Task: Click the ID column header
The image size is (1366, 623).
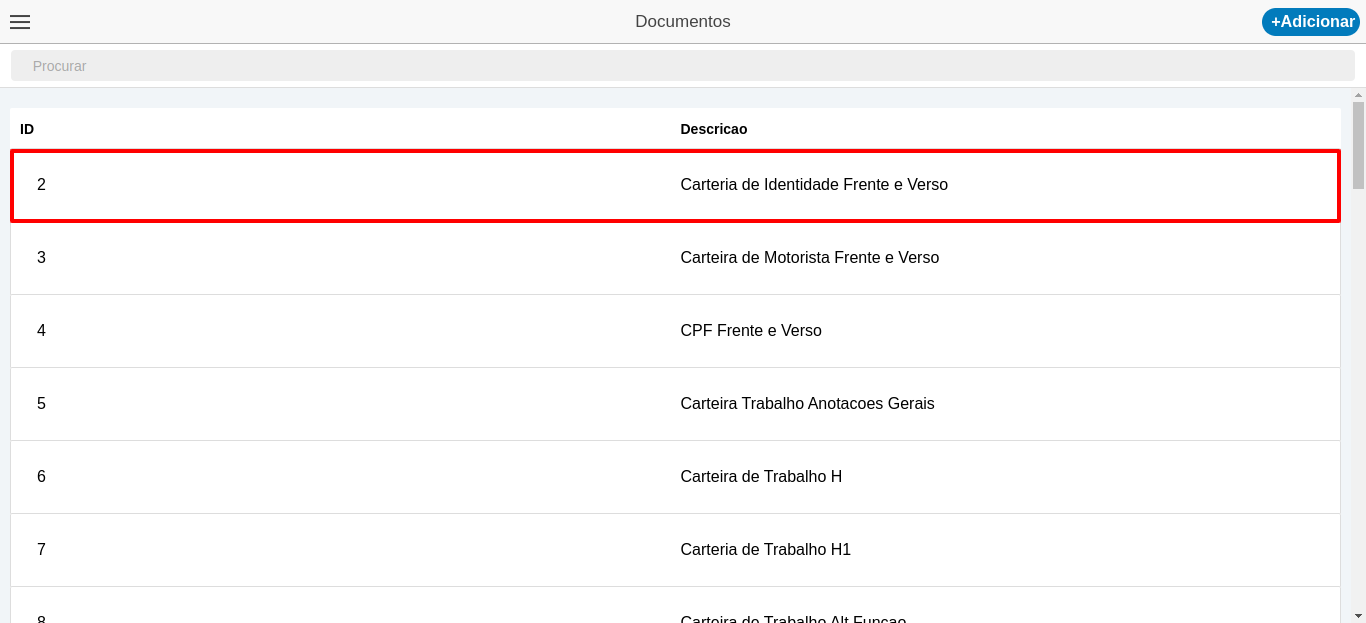Action: coord(27,129)
